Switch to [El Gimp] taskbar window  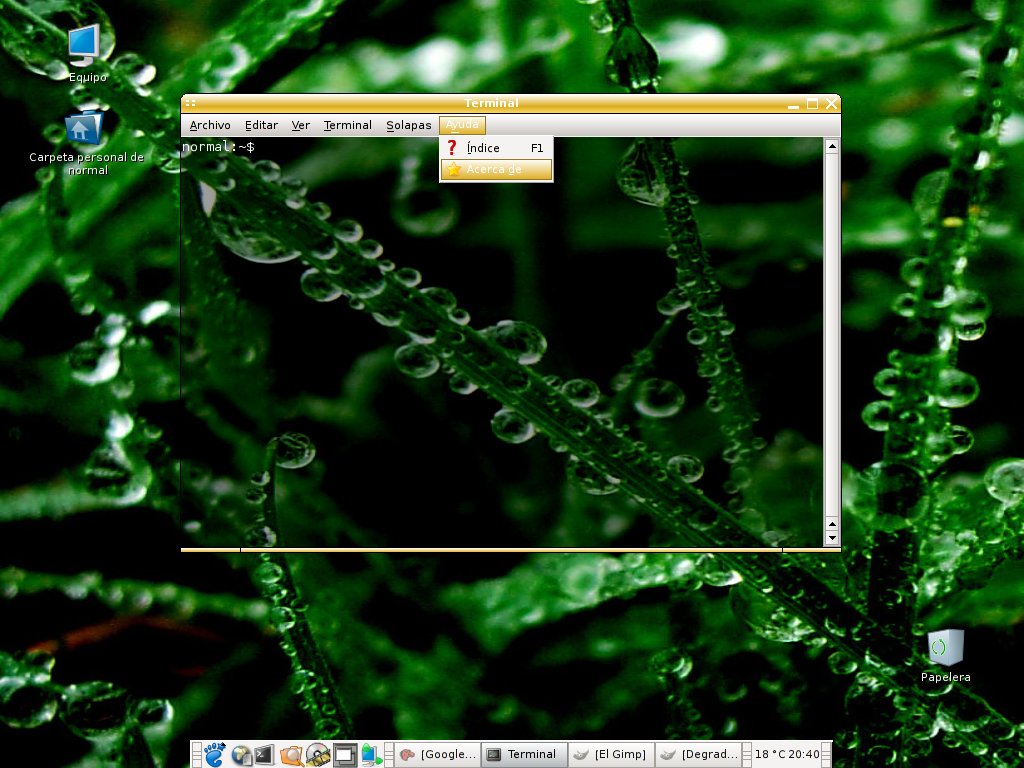611,754
